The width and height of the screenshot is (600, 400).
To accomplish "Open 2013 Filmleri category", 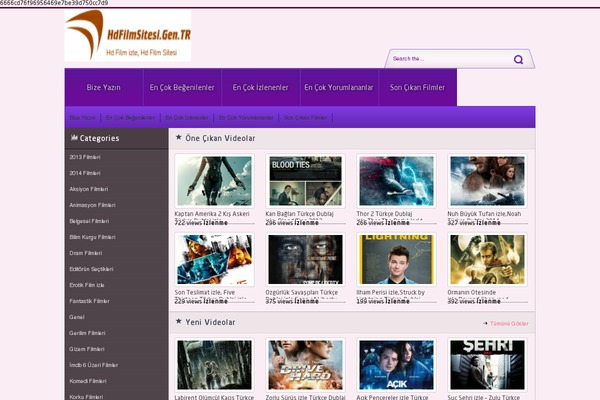I will coord(85,157).
